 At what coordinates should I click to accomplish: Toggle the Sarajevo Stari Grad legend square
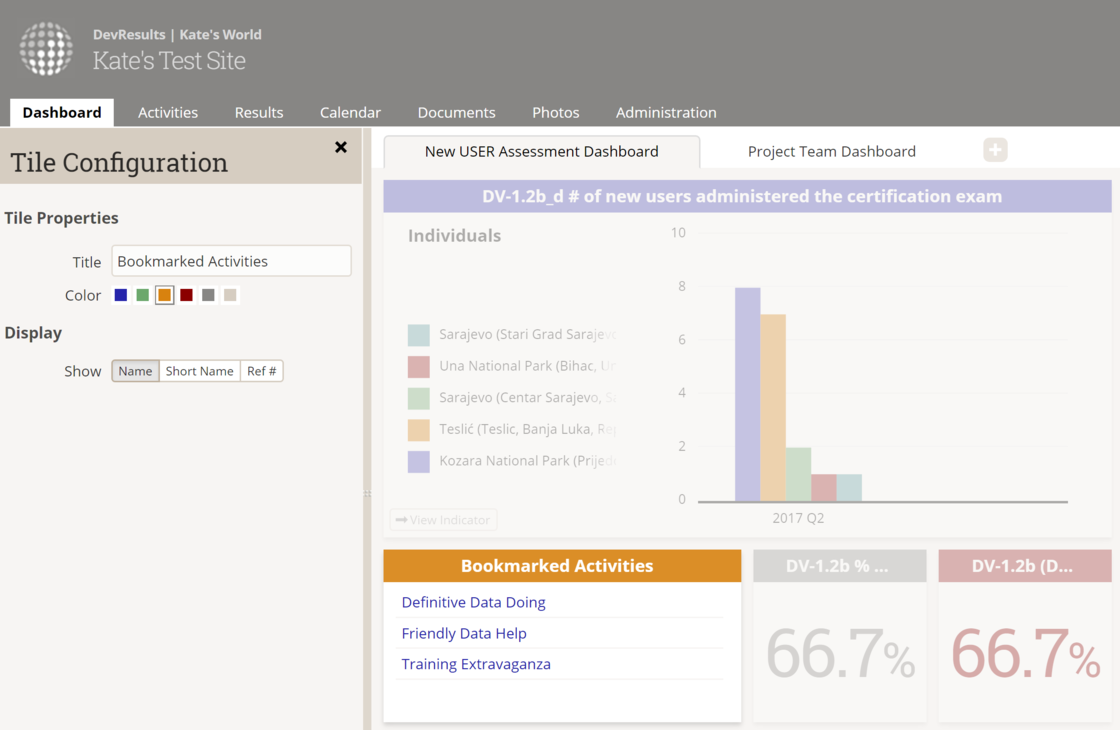(419, 335)
